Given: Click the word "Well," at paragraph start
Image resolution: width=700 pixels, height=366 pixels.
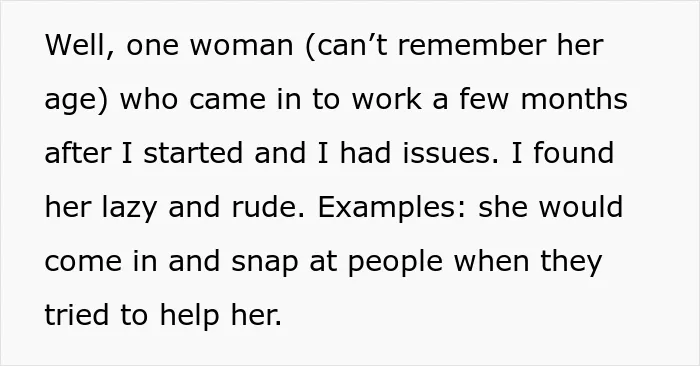Looking at the screenshot, I should point(79,46).
